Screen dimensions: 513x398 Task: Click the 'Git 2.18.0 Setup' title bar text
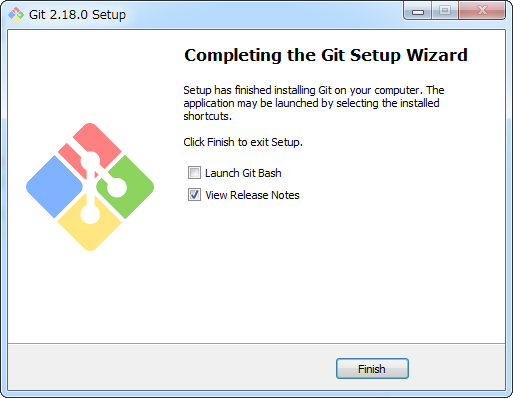tap(77, 15)
